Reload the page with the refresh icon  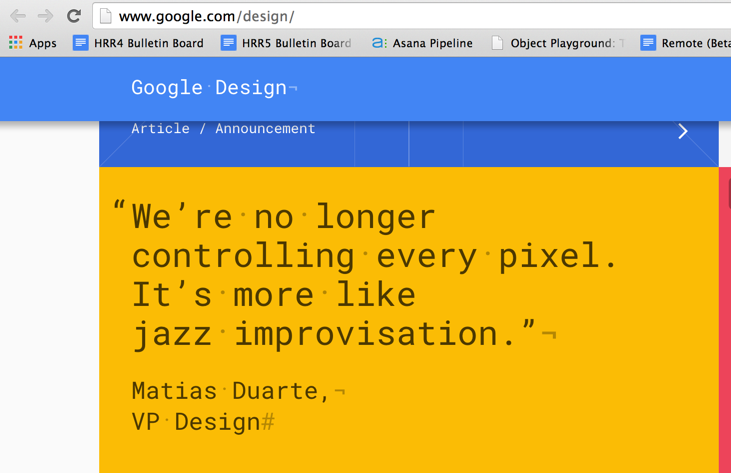pyautogui.click(x=74, y=16)
